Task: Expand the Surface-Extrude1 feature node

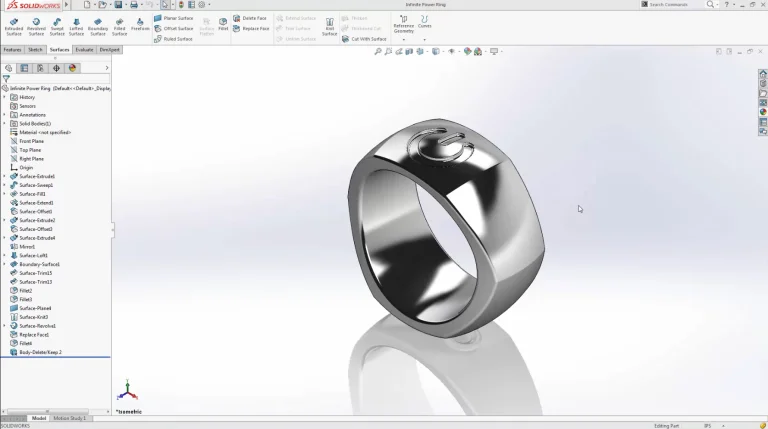Action: click(x=4, y=177)
